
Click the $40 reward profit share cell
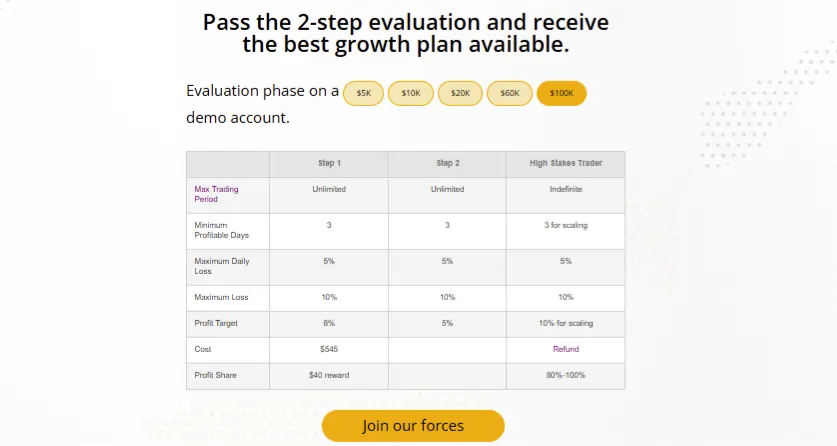coord(329,376)
